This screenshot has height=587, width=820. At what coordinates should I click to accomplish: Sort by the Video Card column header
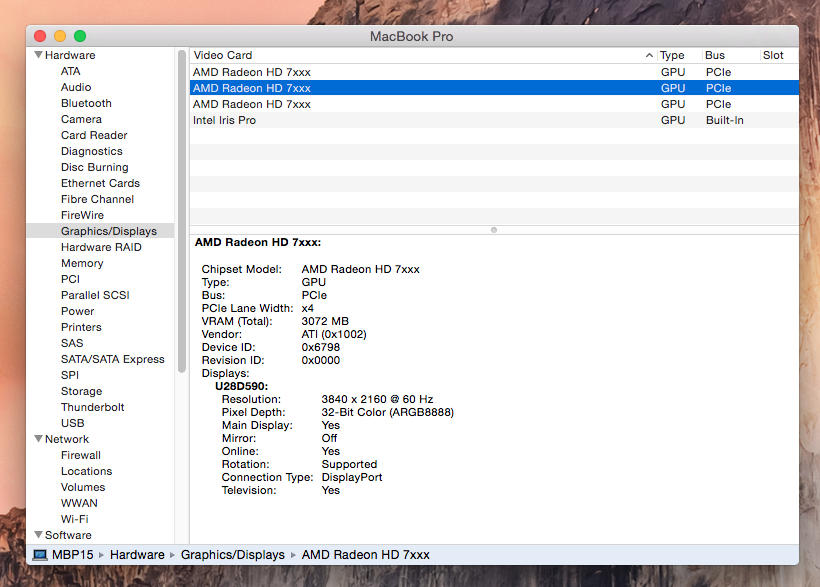coord(423,55)
